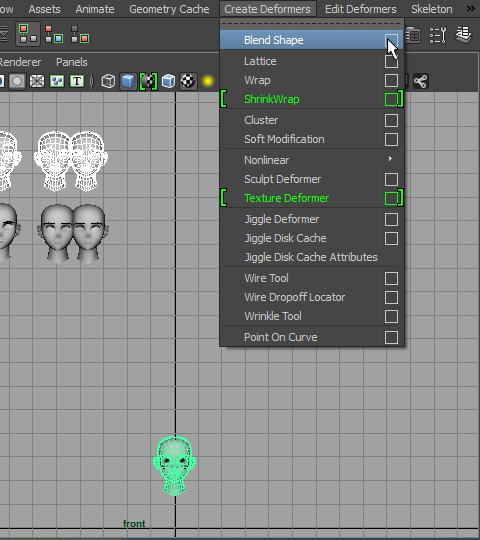
Task: Open Lattice options box
Action: pos(391,62)
